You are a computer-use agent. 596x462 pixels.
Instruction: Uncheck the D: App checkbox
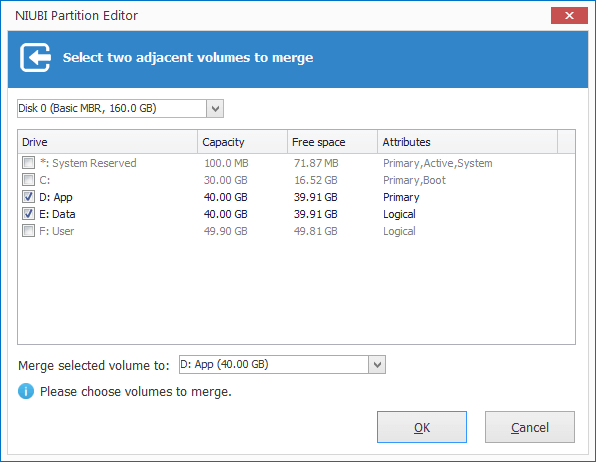29,197
